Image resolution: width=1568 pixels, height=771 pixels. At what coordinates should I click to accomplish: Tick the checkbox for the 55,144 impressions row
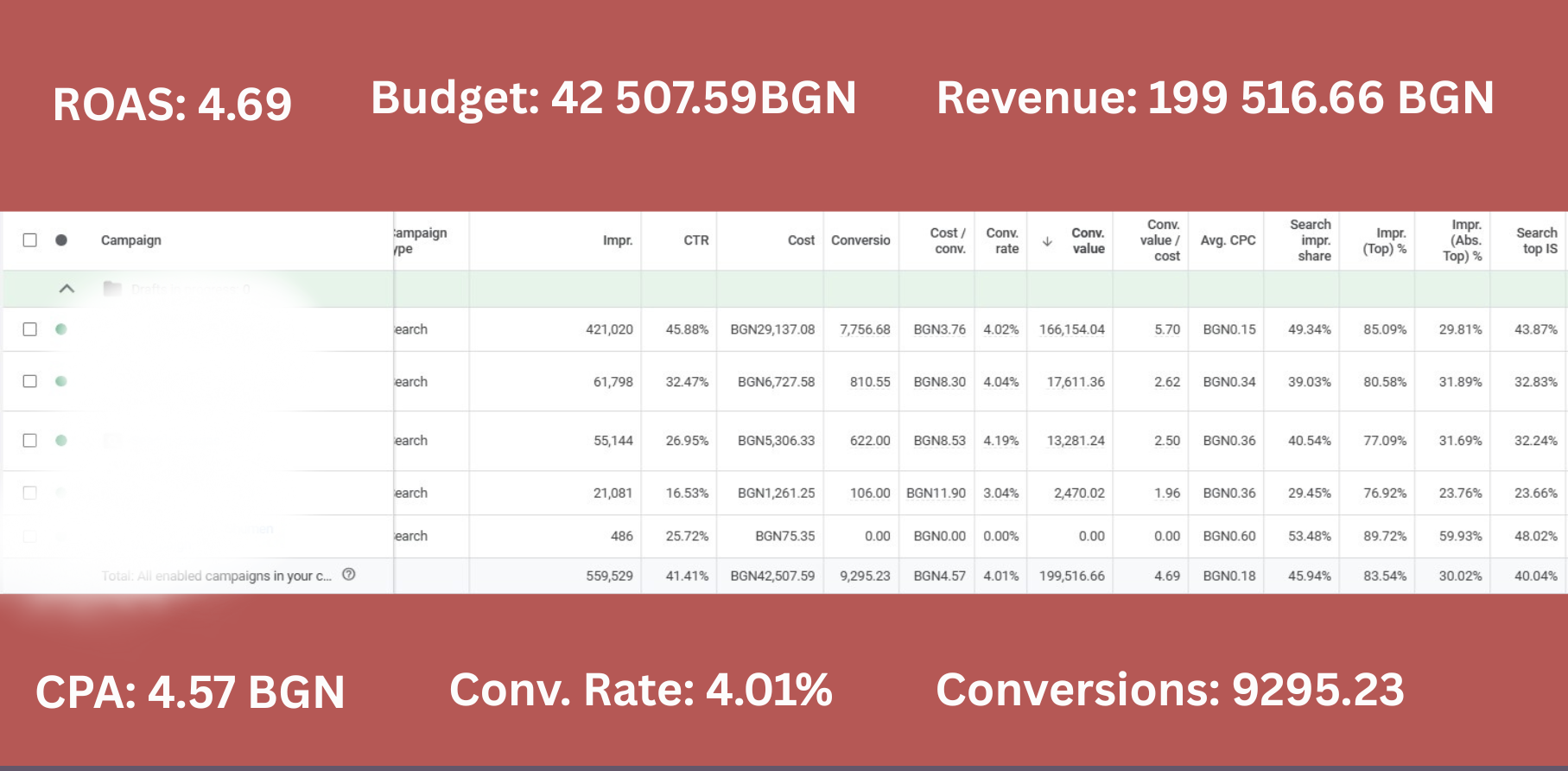[x=29, y=440]
